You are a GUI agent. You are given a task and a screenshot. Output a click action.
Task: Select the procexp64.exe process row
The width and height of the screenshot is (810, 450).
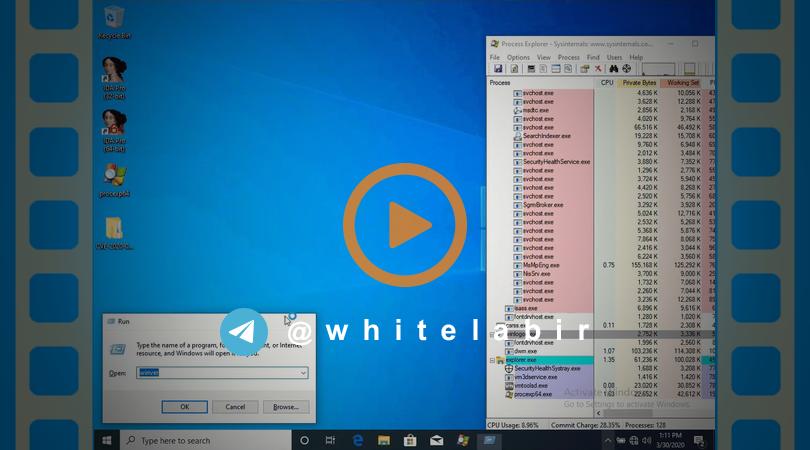(601, 394)
